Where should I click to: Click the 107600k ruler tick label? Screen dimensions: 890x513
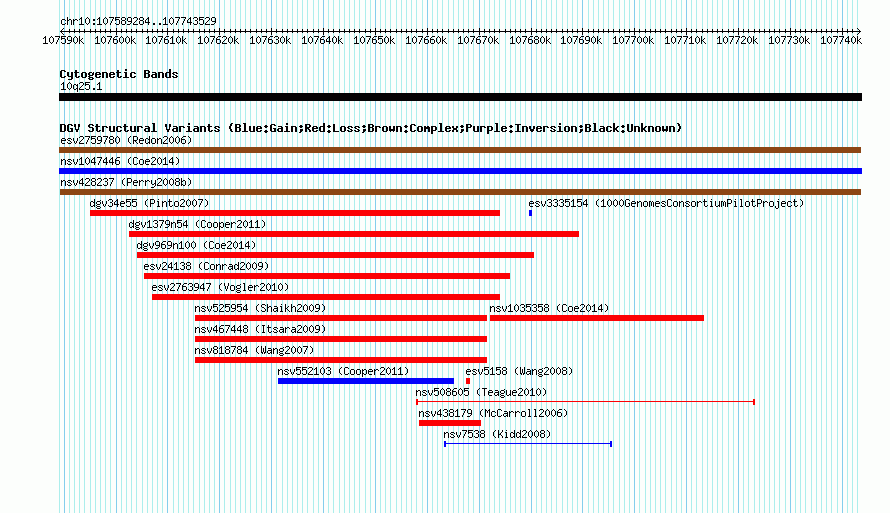coord(115,41)
